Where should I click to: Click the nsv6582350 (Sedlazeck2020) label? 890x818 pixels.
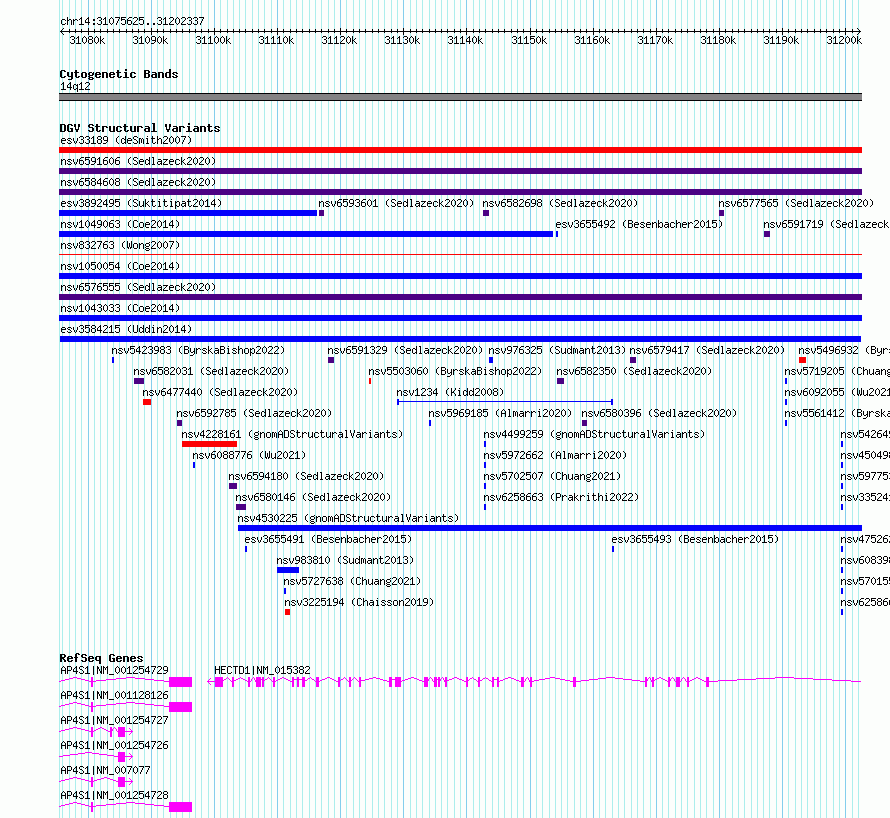click(634, 371)
